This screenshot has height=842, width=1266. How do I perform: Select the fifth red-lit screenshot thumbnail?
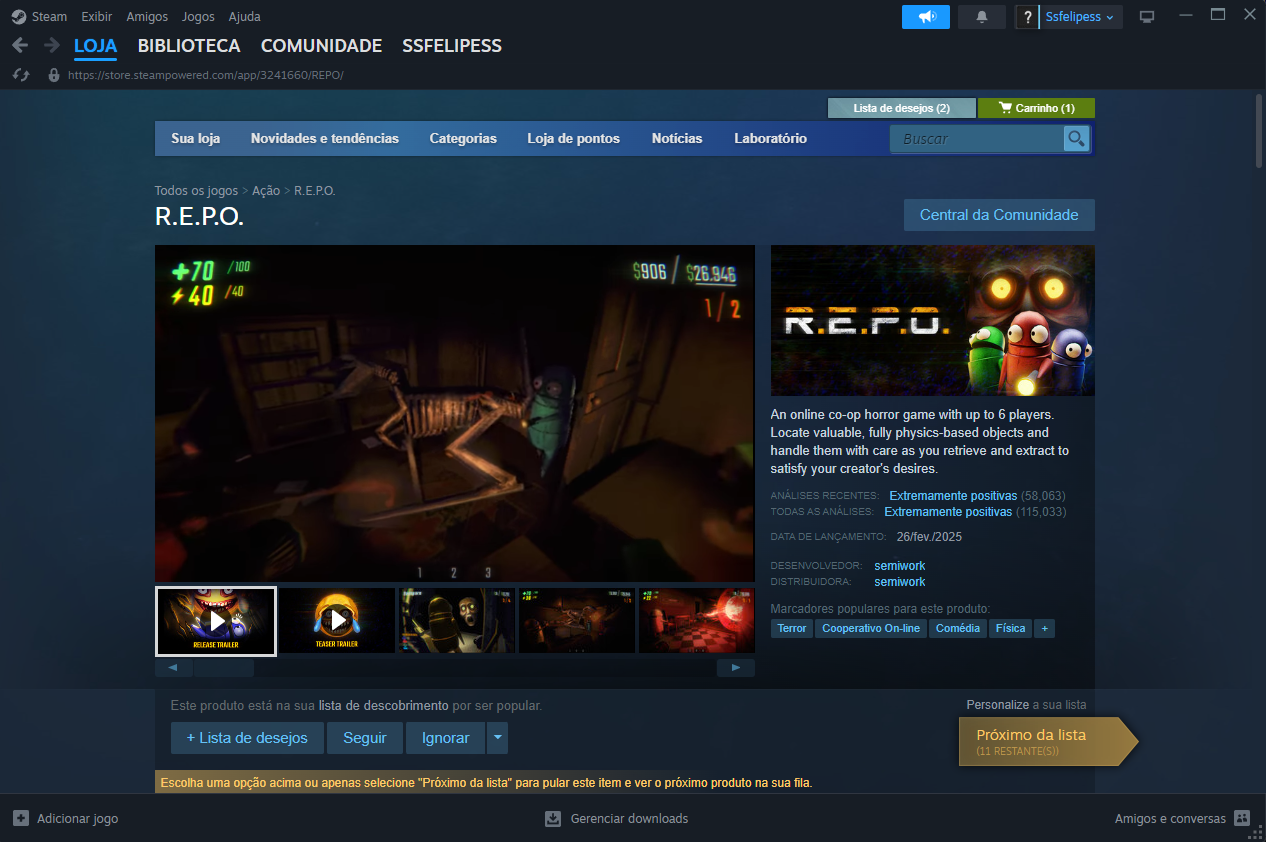[x=697, y=621]
